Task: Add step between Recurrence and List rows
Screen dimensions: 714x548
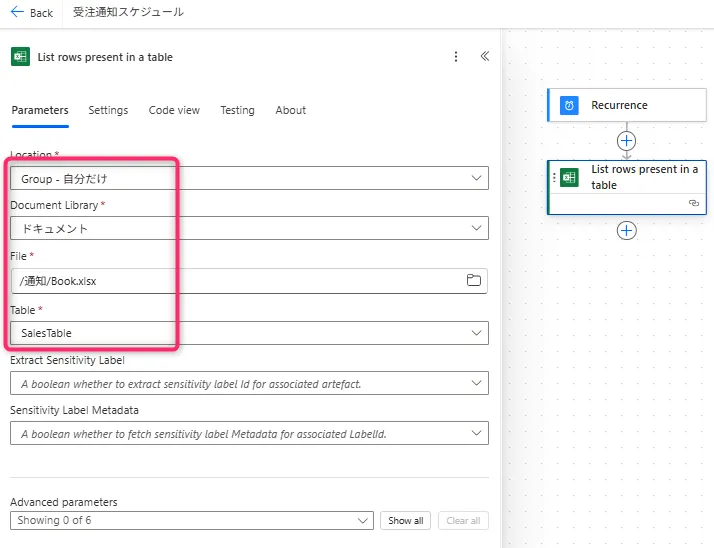Action: pos(626,141)
